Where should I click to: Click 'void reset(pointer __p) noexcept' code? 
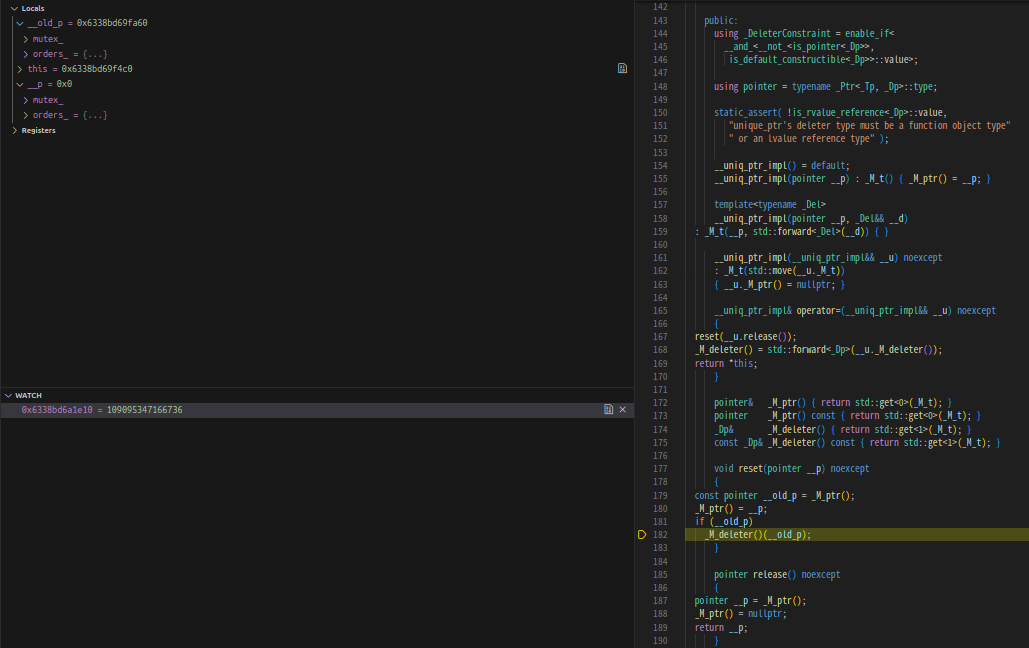(791, 469)
